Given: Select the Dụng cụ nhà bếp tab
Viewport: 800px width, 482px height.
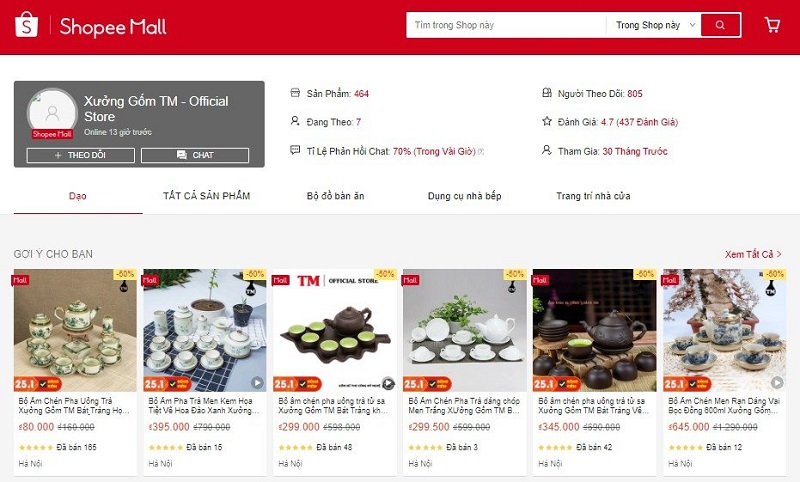Looking at the screenshot, I should pos(464,196).
